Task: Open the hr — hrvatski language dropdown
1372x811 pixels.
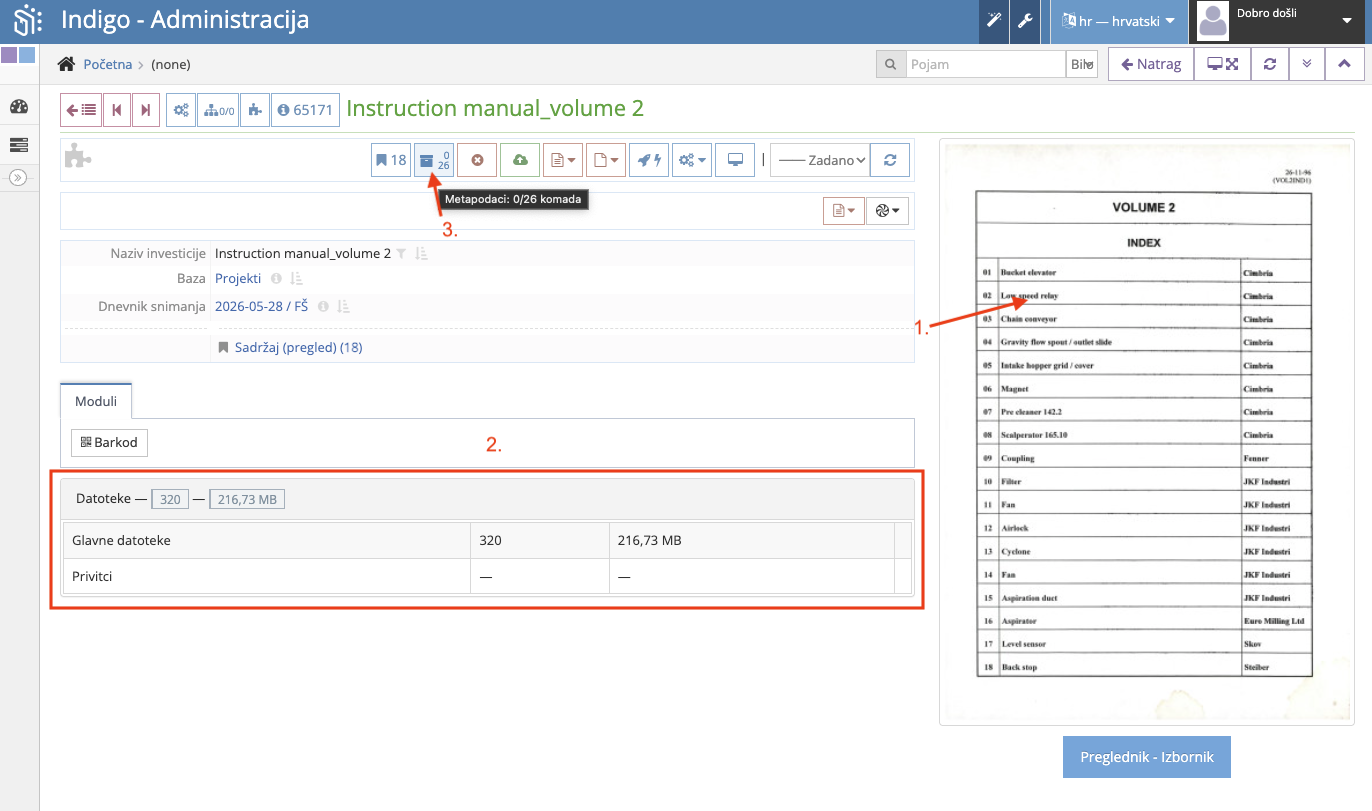Action: pos(1118,21)
